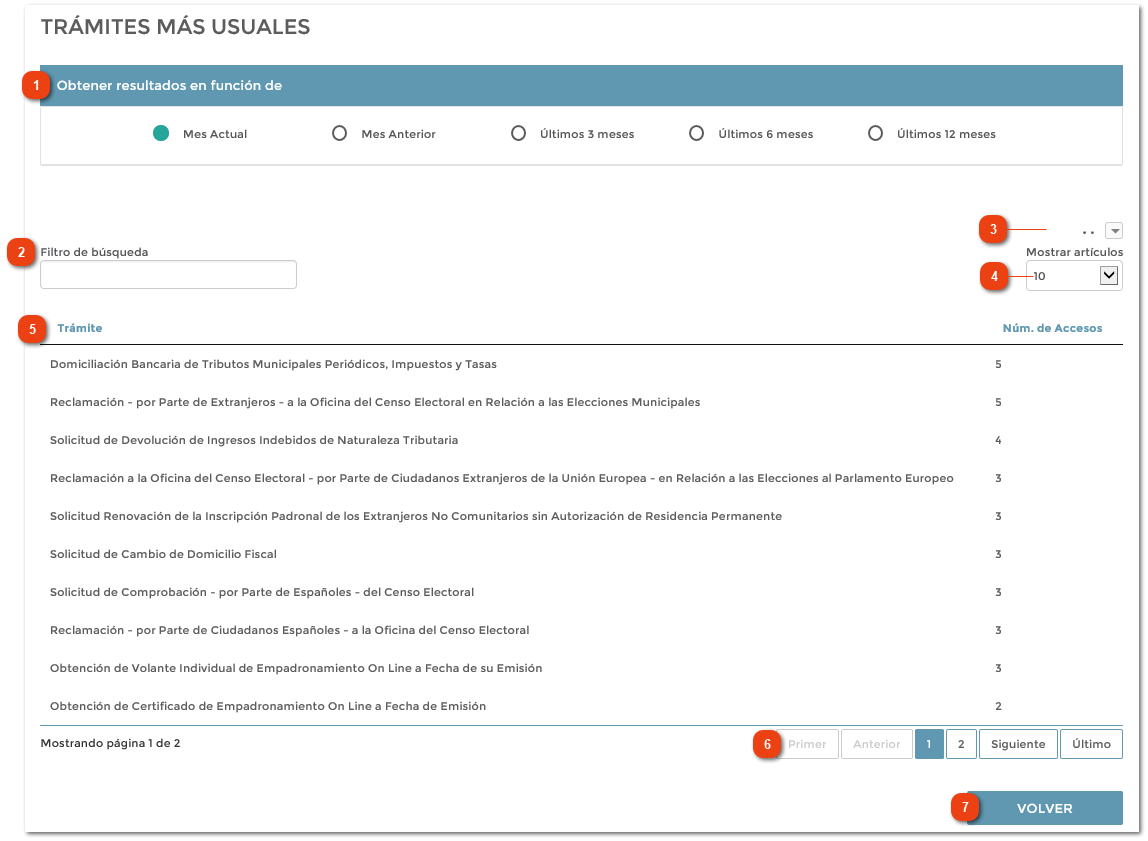
Task: Select "Últimos 3 meses"
Action: pyautogui.click(x=518, y=133)
